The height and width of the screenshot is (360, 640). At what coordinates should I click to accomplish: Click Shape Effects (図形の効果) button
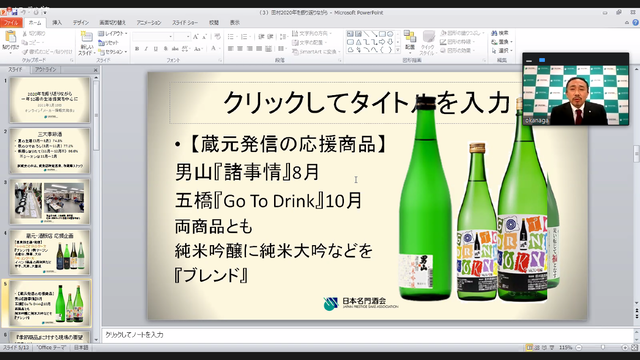coord(457,51)
